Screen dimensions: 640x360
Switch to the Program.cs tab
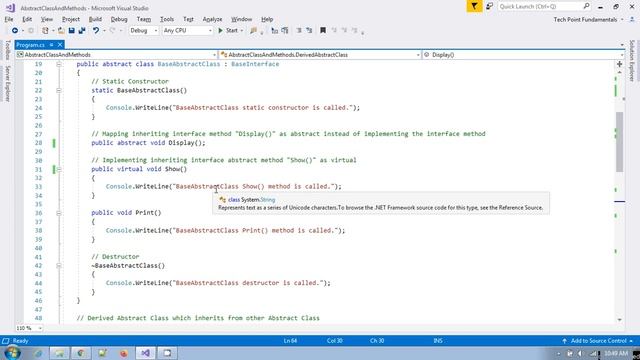click(31, 44)
